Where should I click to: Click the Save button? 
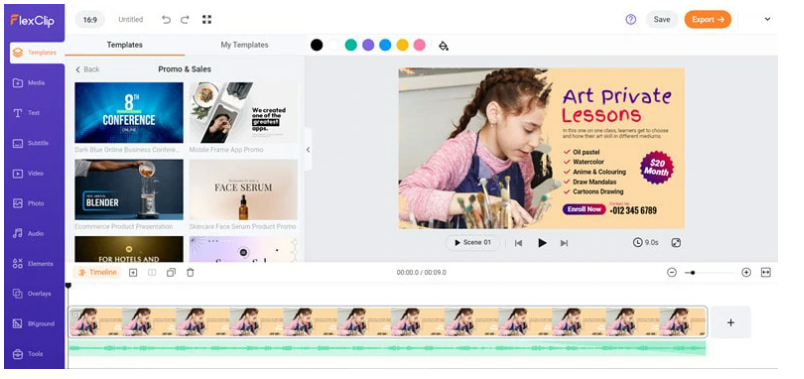click(662, 19)
